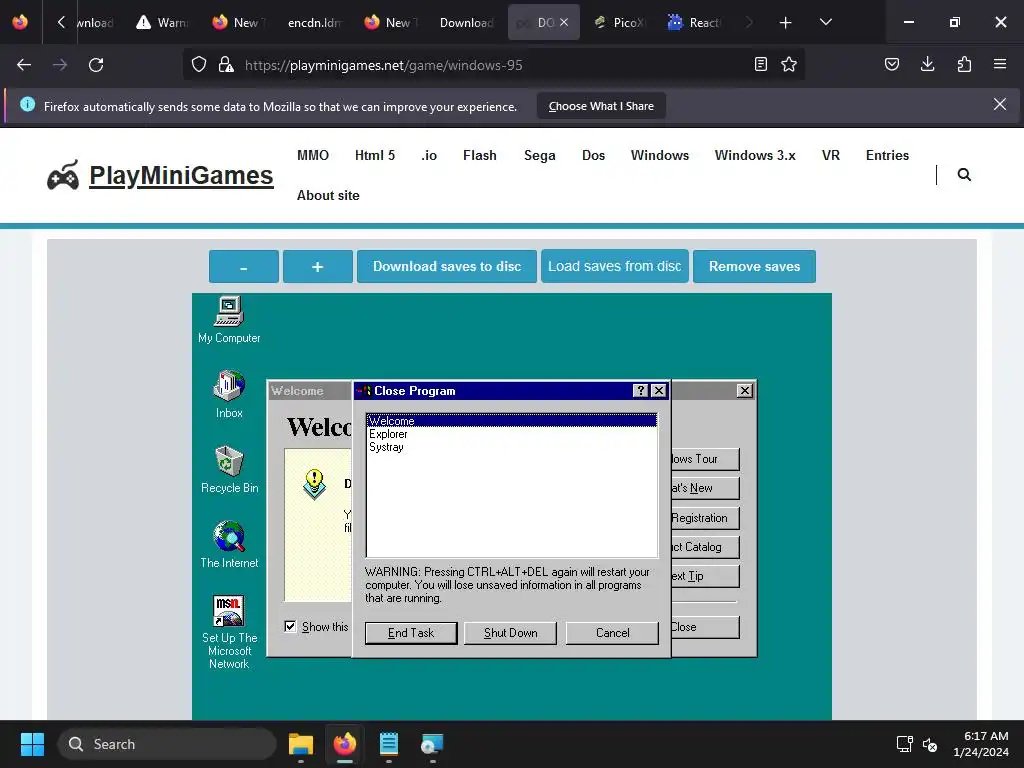1024x768 pixels.
Task: Open the Windows 3.x menu item
Action: click(x=755, y=155)
